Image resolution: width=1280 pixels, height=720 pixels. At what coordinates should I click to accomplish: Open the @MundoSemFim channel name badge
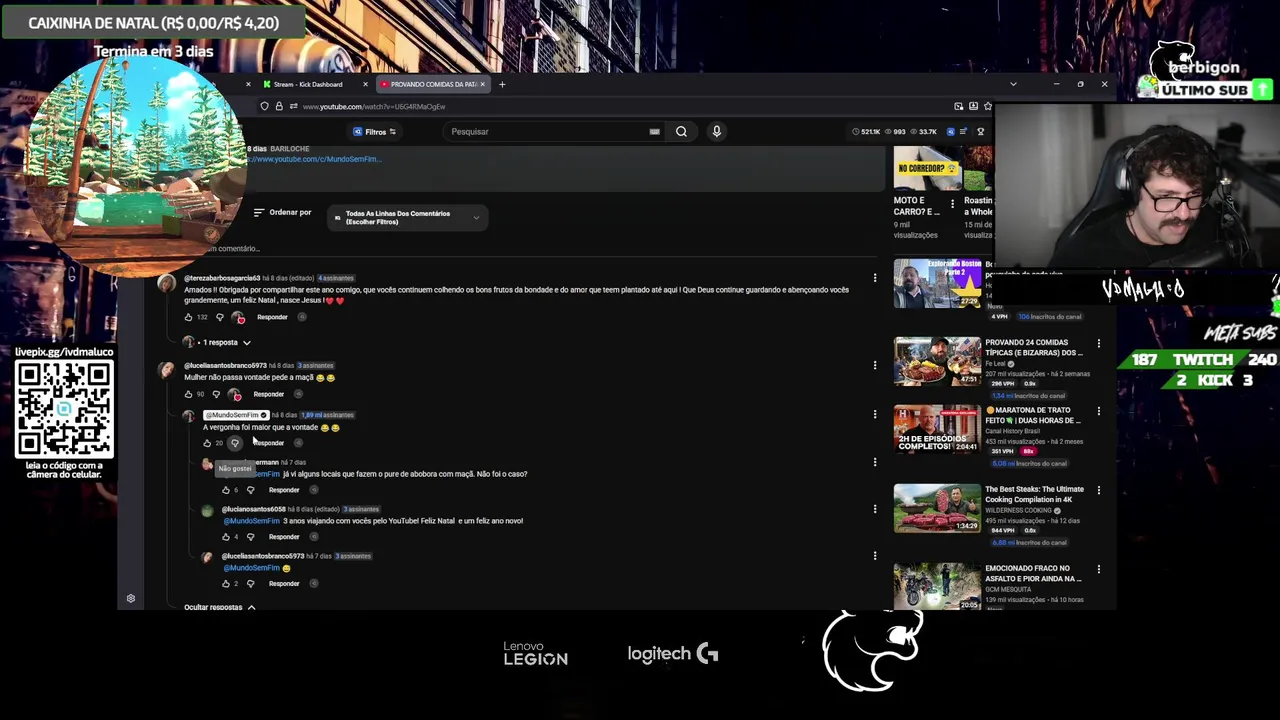click(235, 415)
